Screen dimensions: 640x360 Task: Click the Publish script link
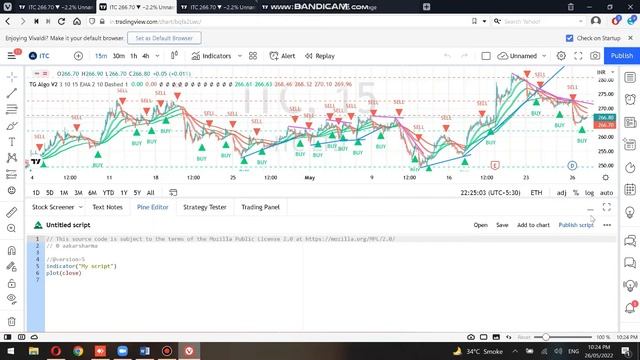tap(576, 225)
